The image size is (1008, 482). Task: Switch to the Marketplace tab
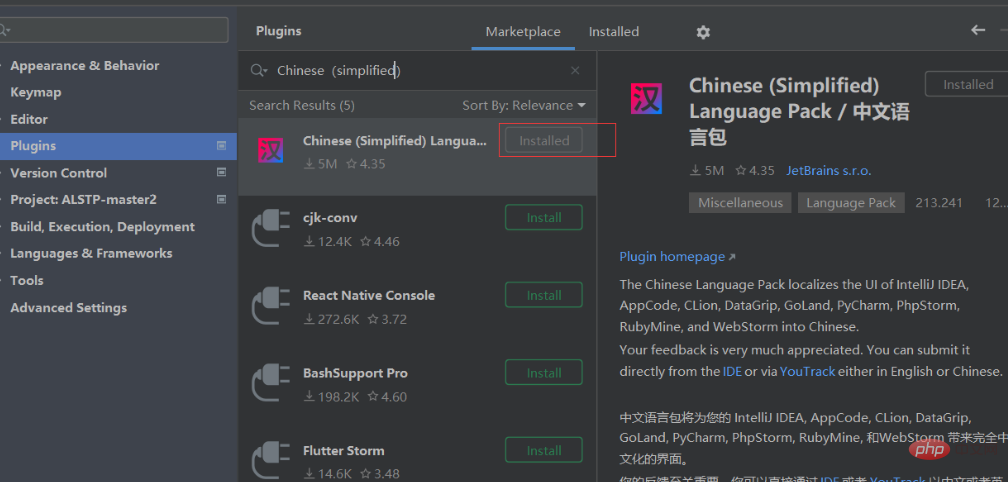pos(523,31)
